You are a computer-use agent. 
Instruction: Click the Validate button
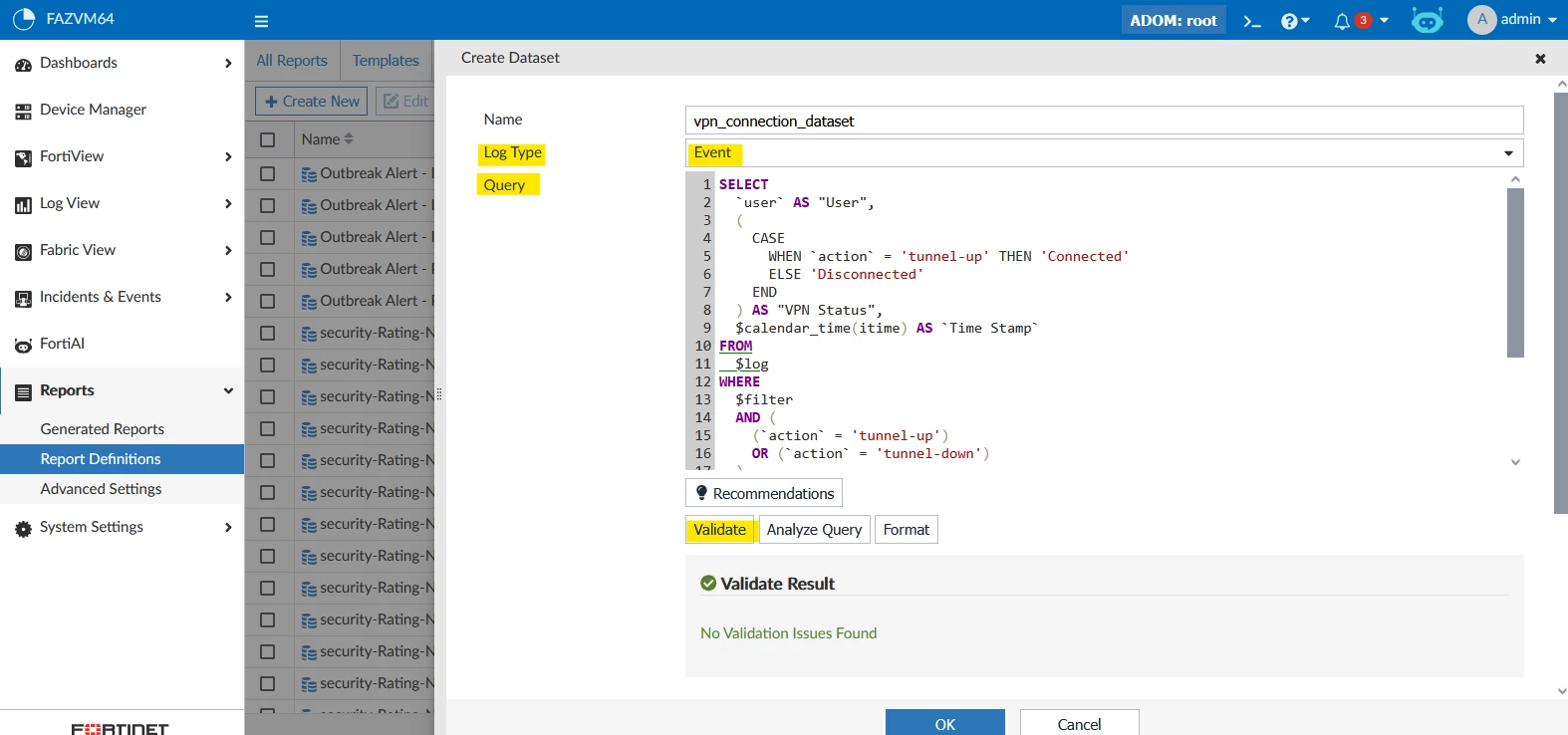(x=720, y=530)
